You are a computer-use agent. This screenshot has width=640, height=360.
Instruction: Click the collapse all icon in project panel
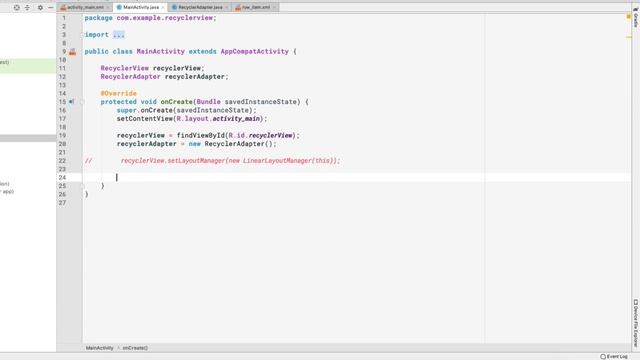click(27, 7)
